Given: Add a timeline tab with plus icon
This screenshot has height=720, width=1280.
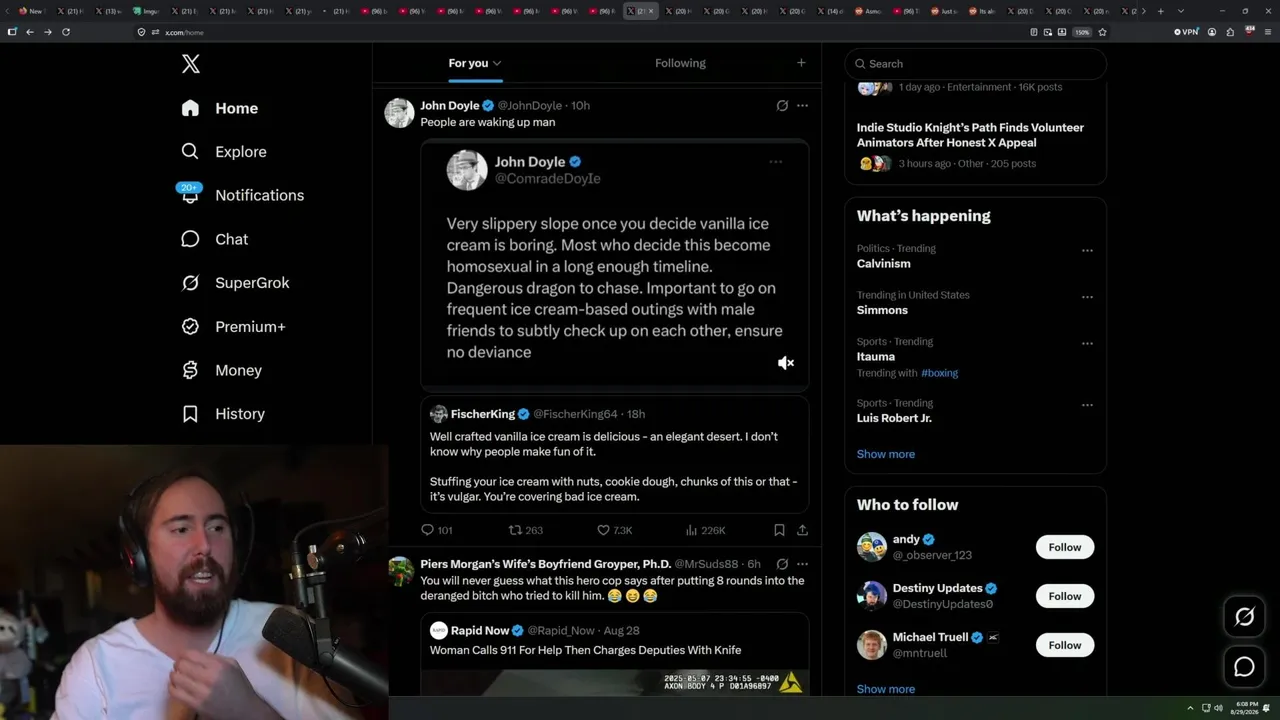Looking at the screenshot, I should (x=801, y=63).
